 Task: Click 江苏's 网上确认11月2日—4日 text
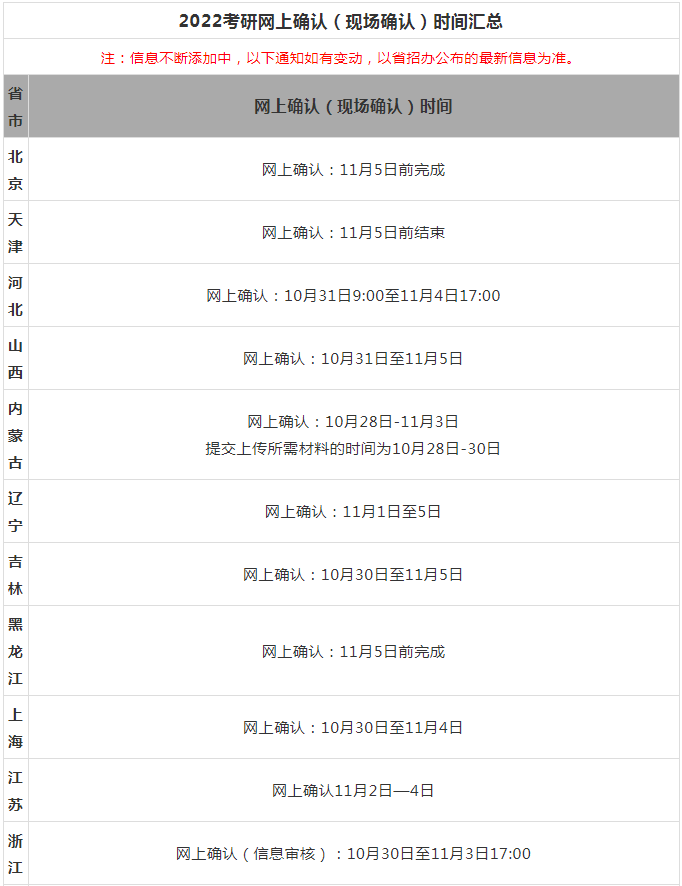[x=353, y=790]
